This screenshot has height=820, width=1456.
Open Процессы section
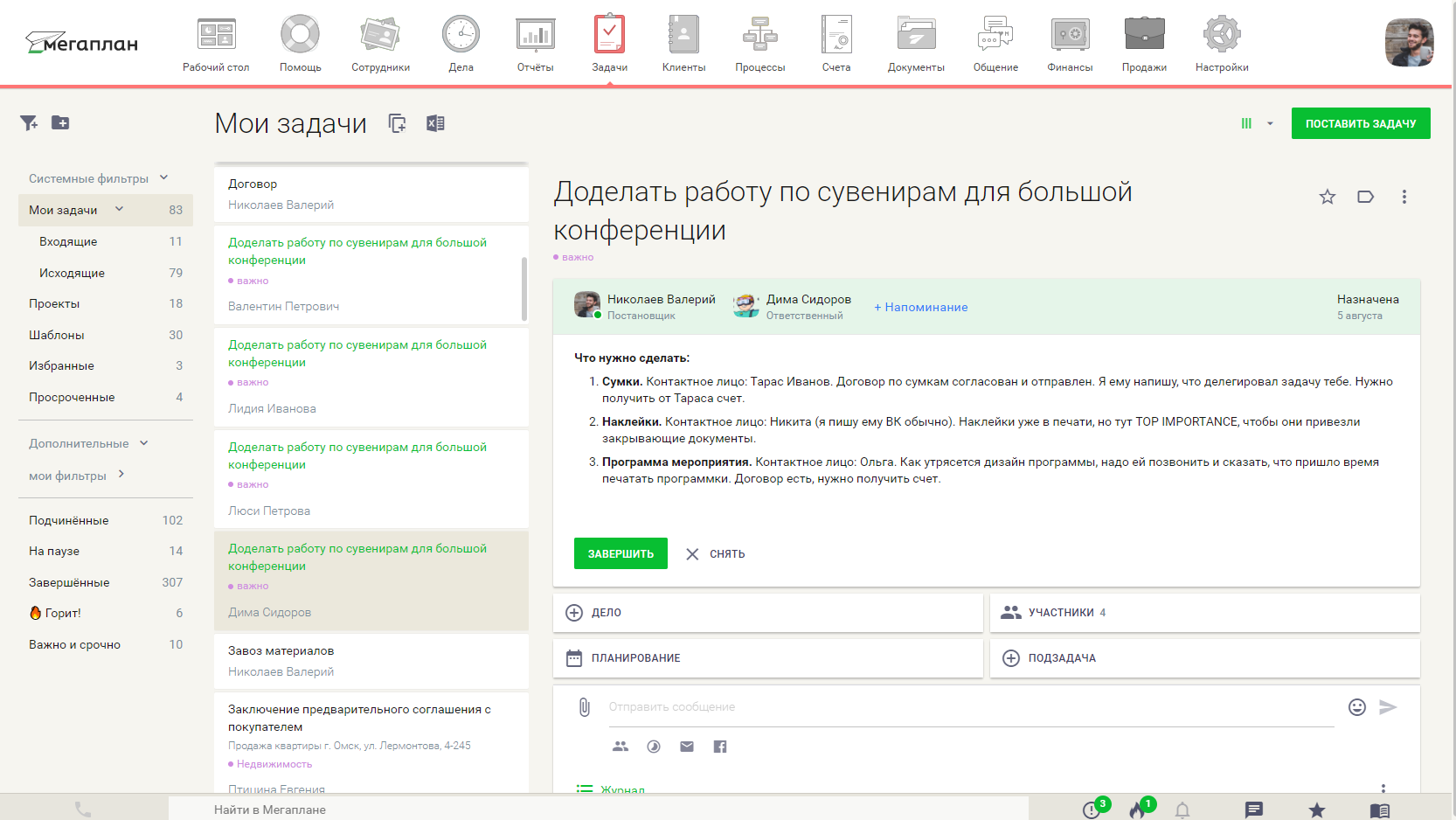[759, 44]
